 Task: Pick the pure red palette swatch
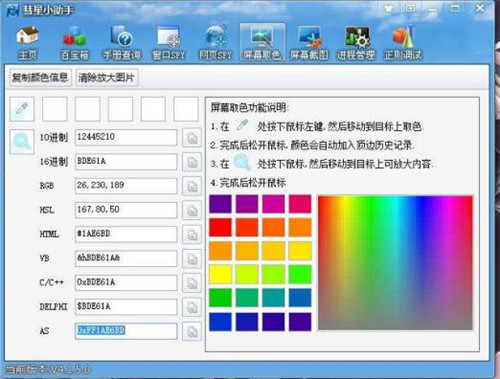[220, 227]
